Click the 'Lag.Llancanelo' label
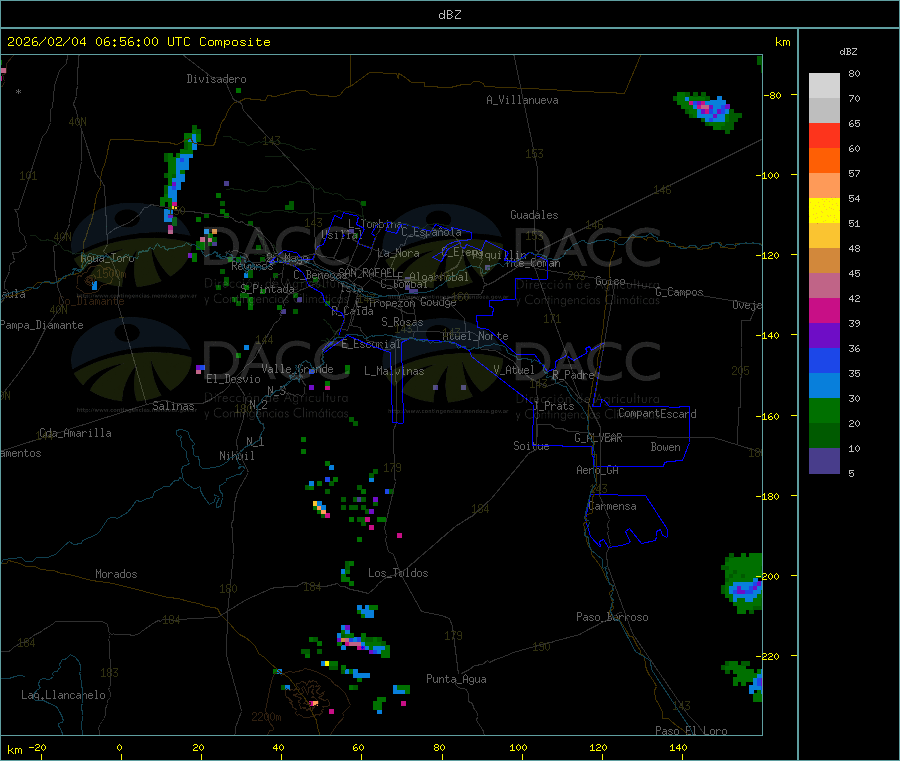Viewport: 900px width, 761px height. pyautogui.click(x=63, y=695)
